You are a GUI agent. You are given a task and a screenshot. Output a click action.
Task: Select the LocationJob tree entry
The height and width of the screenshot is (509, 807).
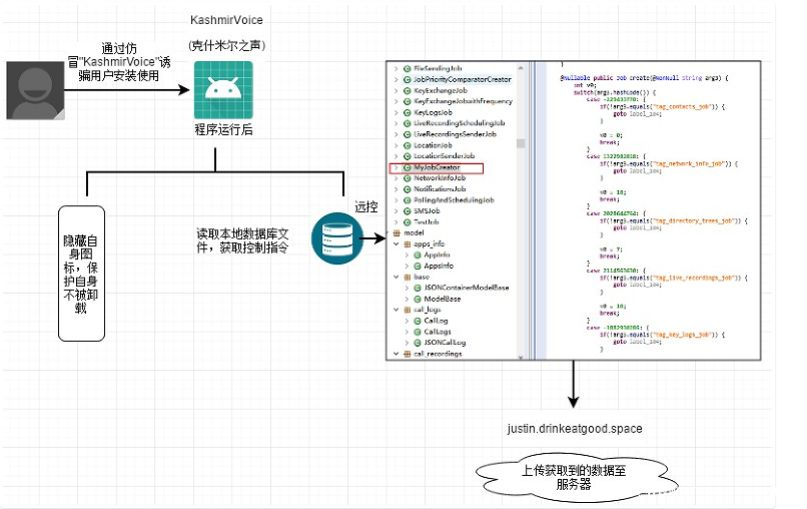point(437,146)
